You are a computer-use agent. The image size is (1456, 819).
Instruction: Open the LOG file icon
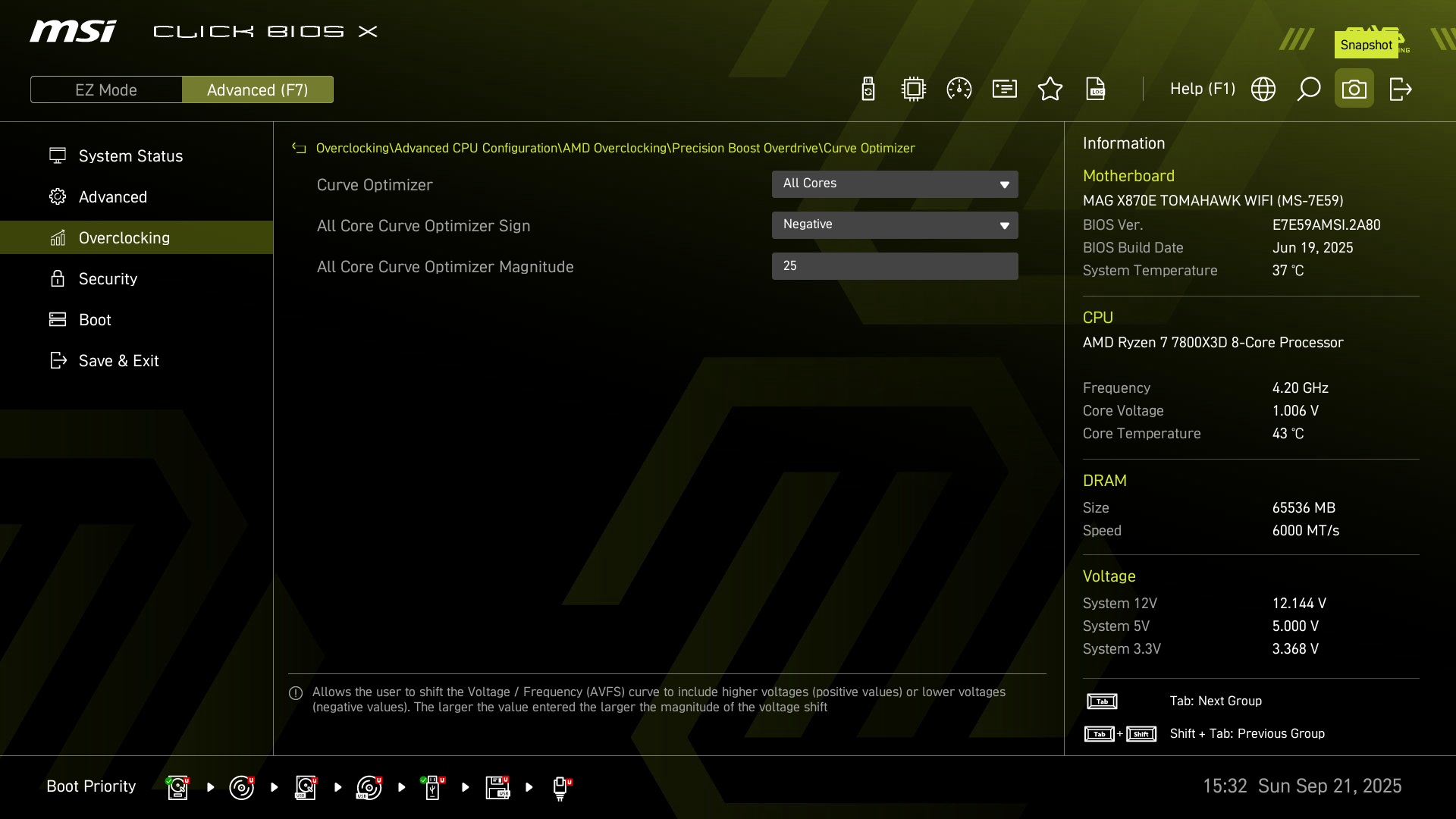[x=1096, y=89]
